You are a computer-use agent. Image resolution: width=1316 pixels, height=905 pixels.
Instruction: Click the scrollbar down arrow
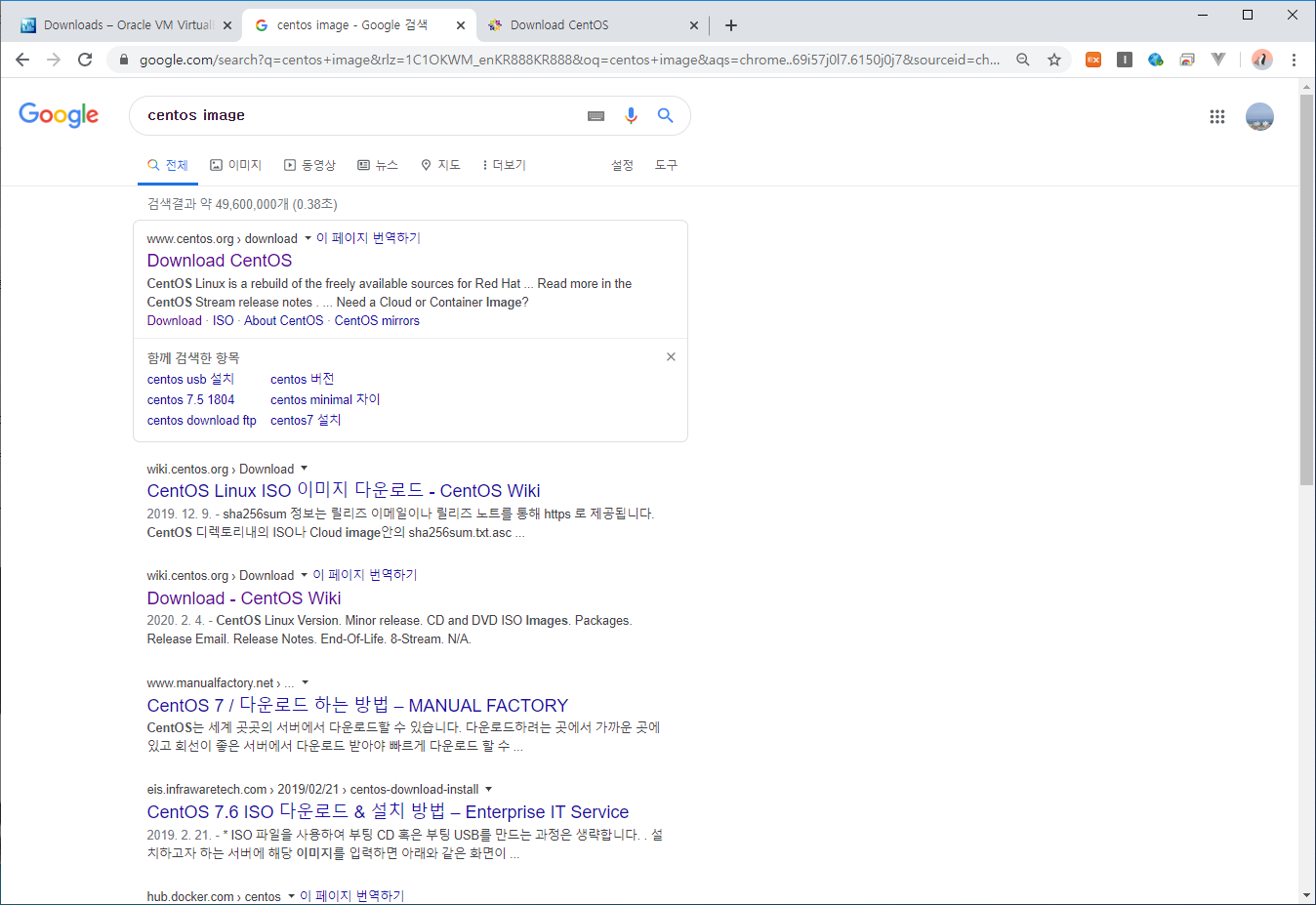1306,895
